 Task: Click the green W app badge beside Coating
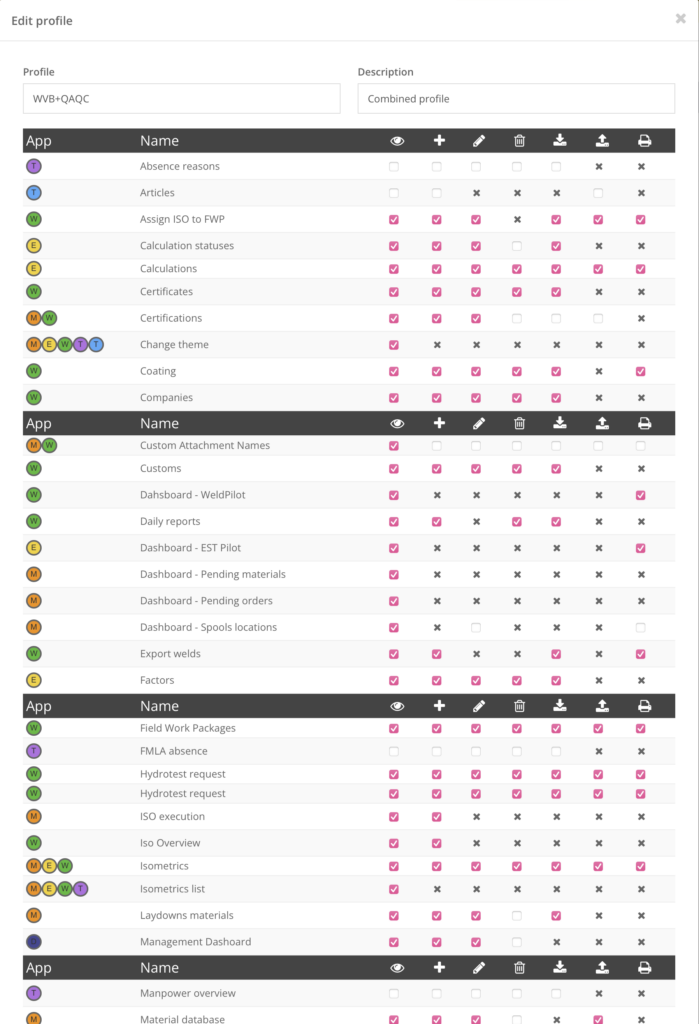pos(34,371)
